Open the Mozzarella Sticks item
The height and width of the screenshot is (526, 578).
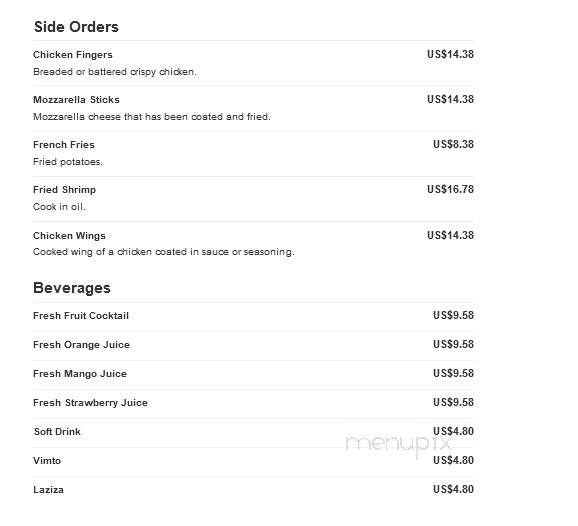tap(253, 108)
